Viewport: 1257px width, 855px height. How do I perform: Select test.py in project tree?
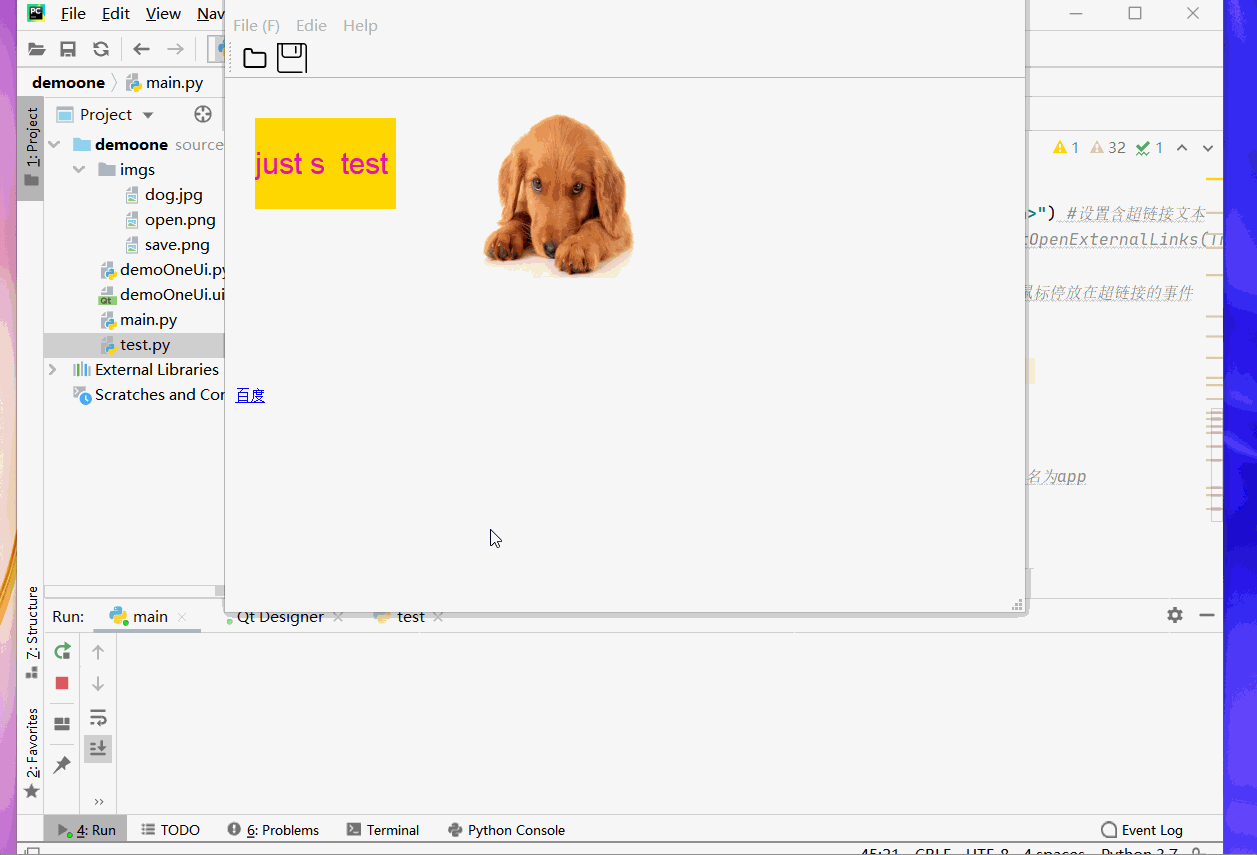[134, 345]
